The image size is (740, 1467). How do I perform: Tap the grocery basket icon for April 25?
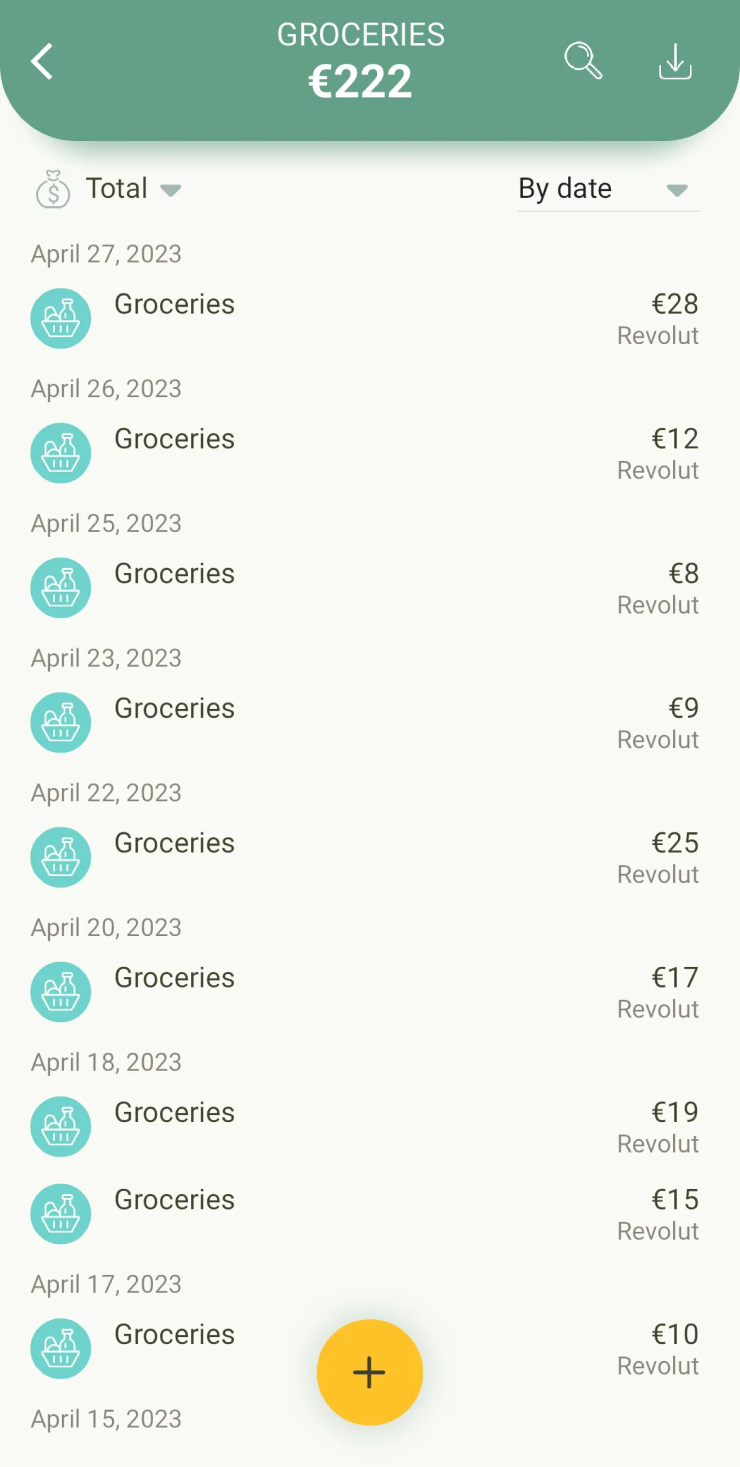click(x=61, y=588)
